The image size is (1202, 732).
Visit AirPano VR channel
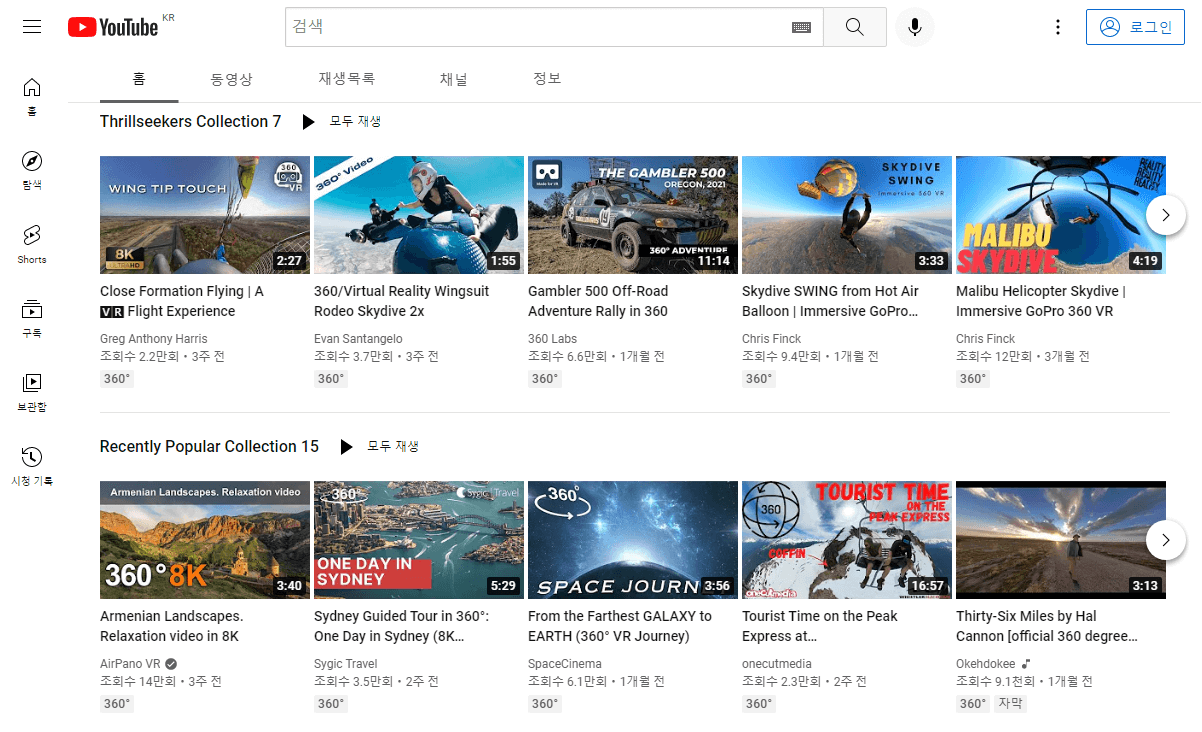[x=130, y=664]
